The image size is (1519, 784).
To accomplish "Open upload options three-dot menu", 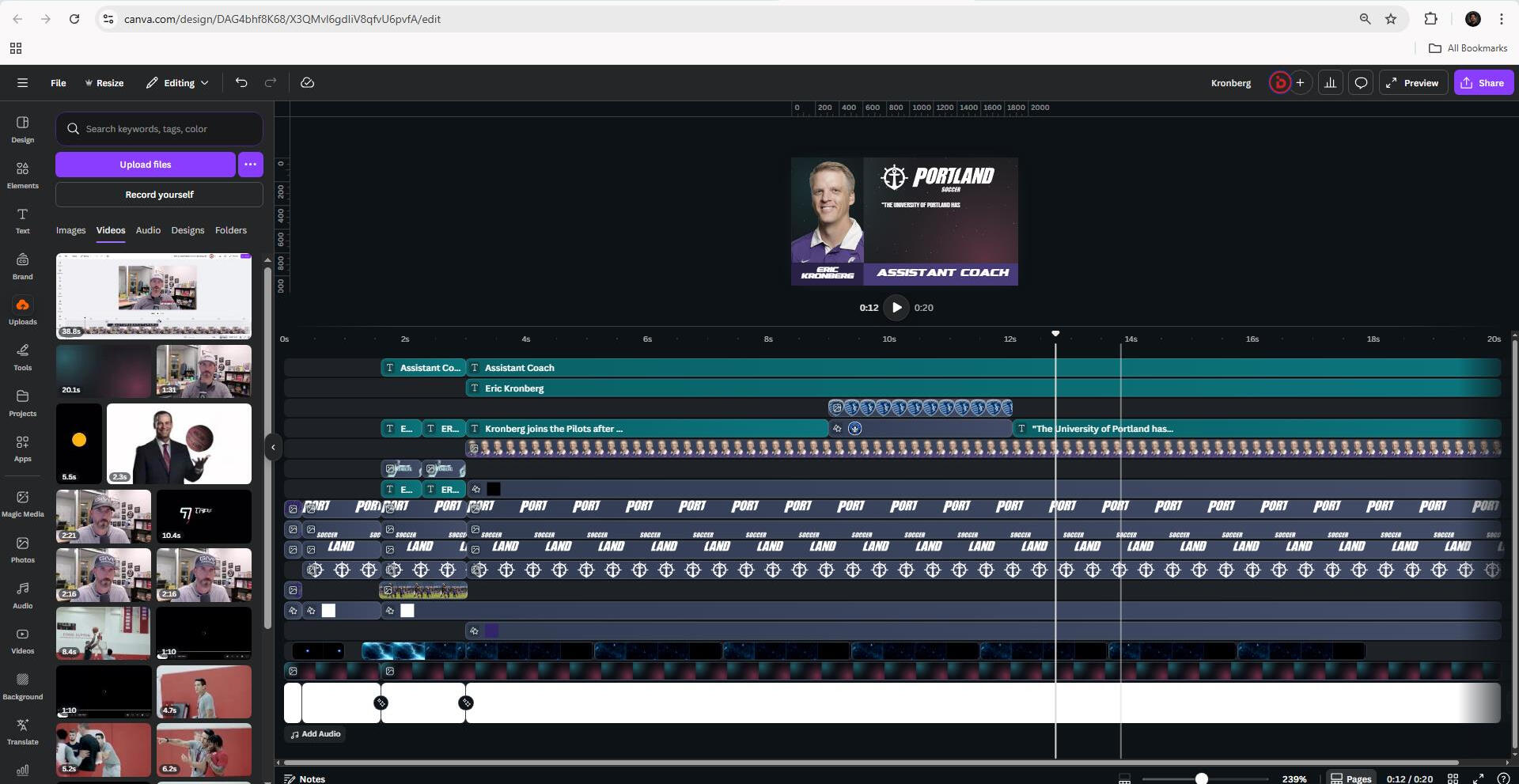I will point(250,165).
